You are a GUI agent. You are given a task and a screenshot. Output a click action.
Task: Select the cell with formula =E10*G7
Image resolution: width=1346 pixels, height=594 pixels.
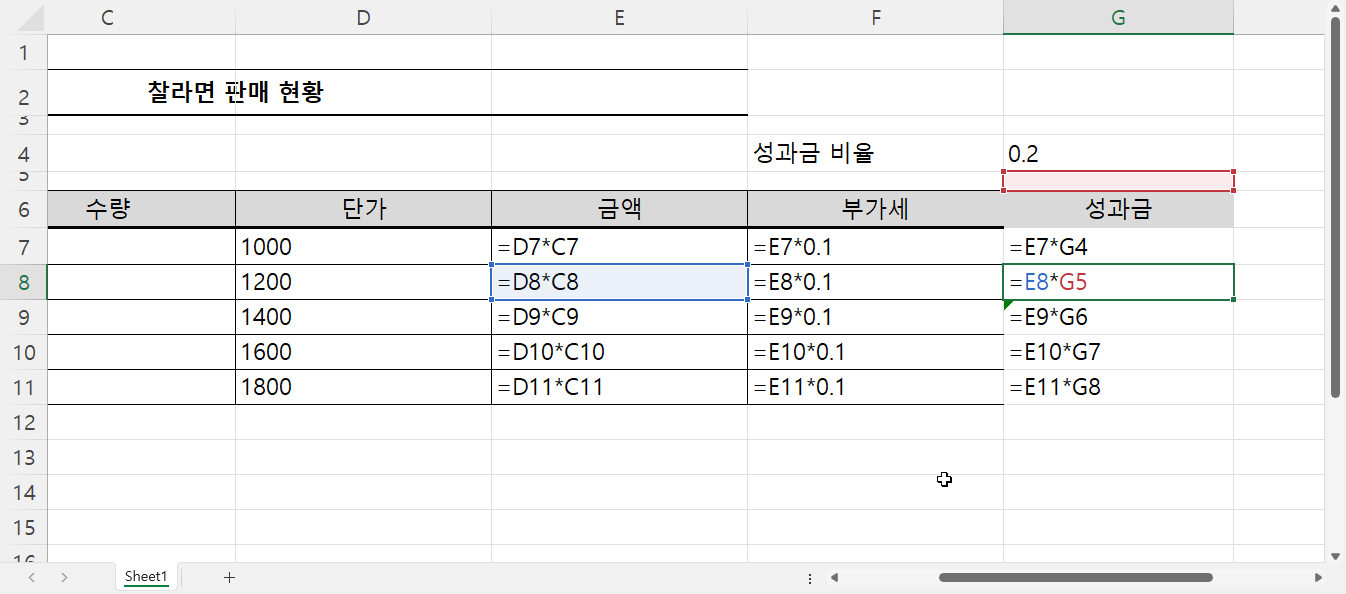pos(1118,352)
